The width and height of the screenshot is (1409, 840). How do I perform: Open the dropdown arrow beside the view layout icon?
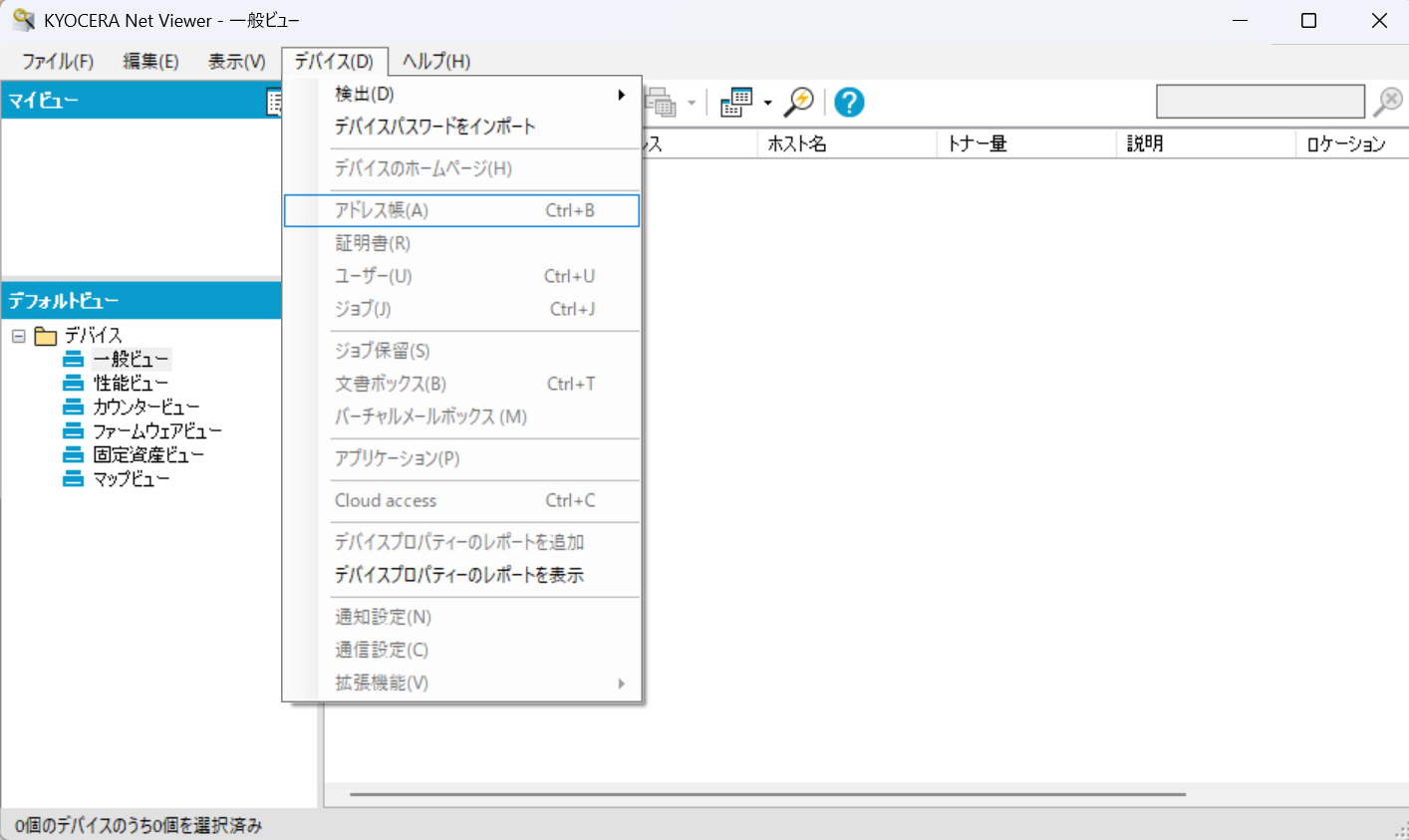coord(767,103)
